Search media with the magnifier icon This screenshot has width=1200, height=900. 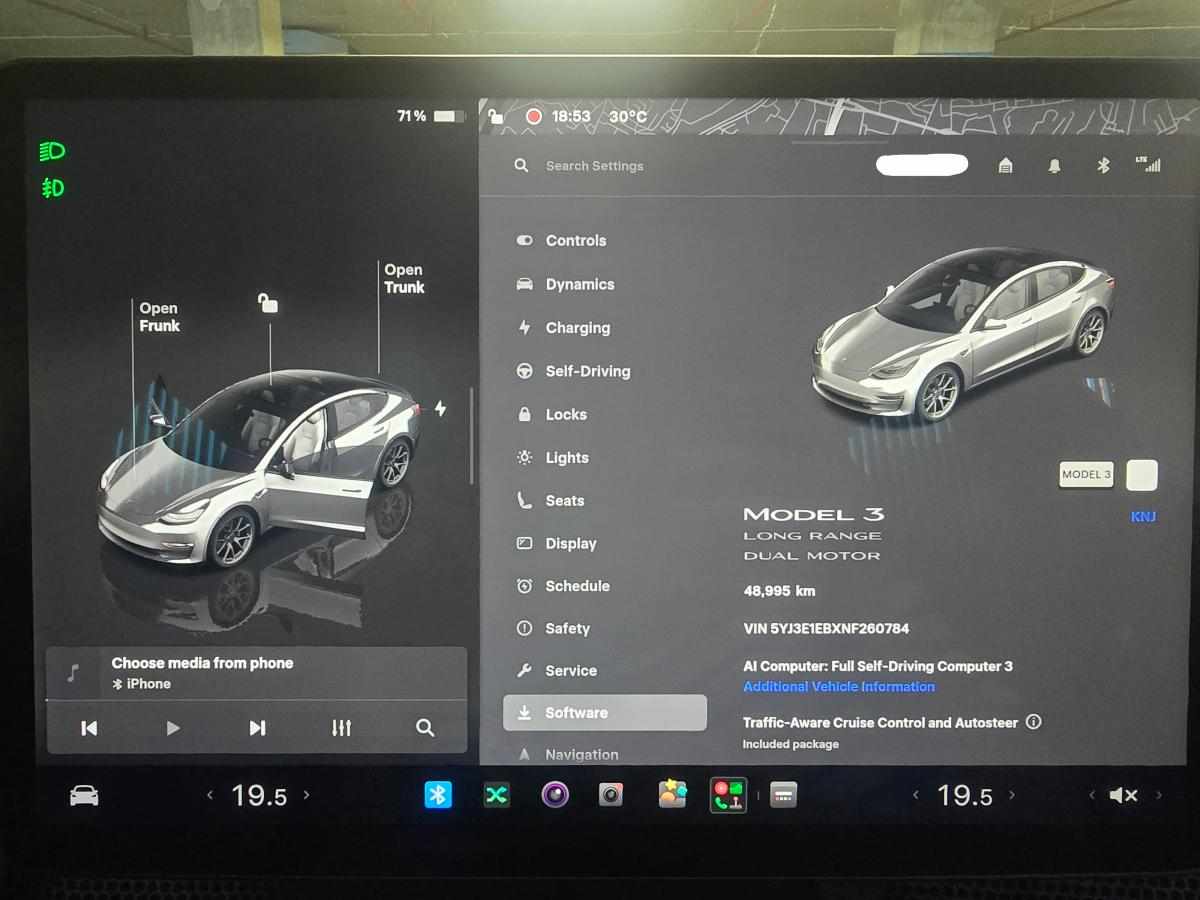(x=425, y=728)
